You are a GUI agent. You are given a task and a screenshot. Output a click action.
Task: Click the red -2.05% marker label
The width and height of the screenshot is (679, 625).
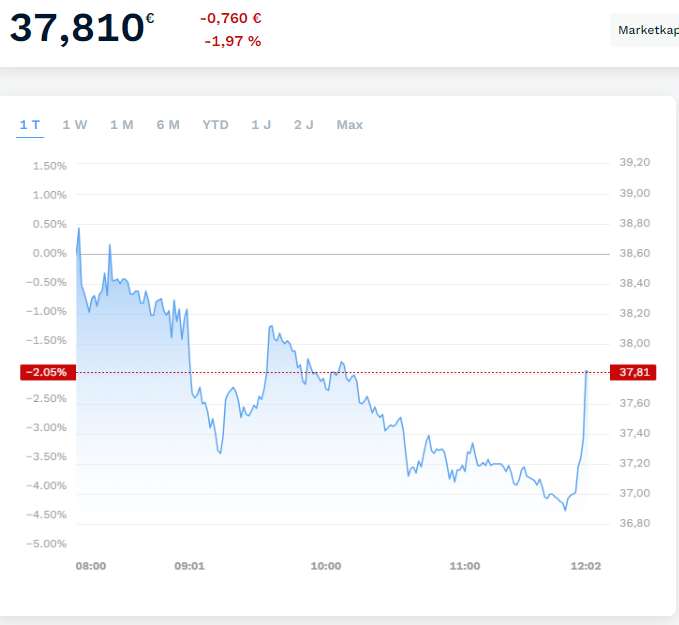47,372
